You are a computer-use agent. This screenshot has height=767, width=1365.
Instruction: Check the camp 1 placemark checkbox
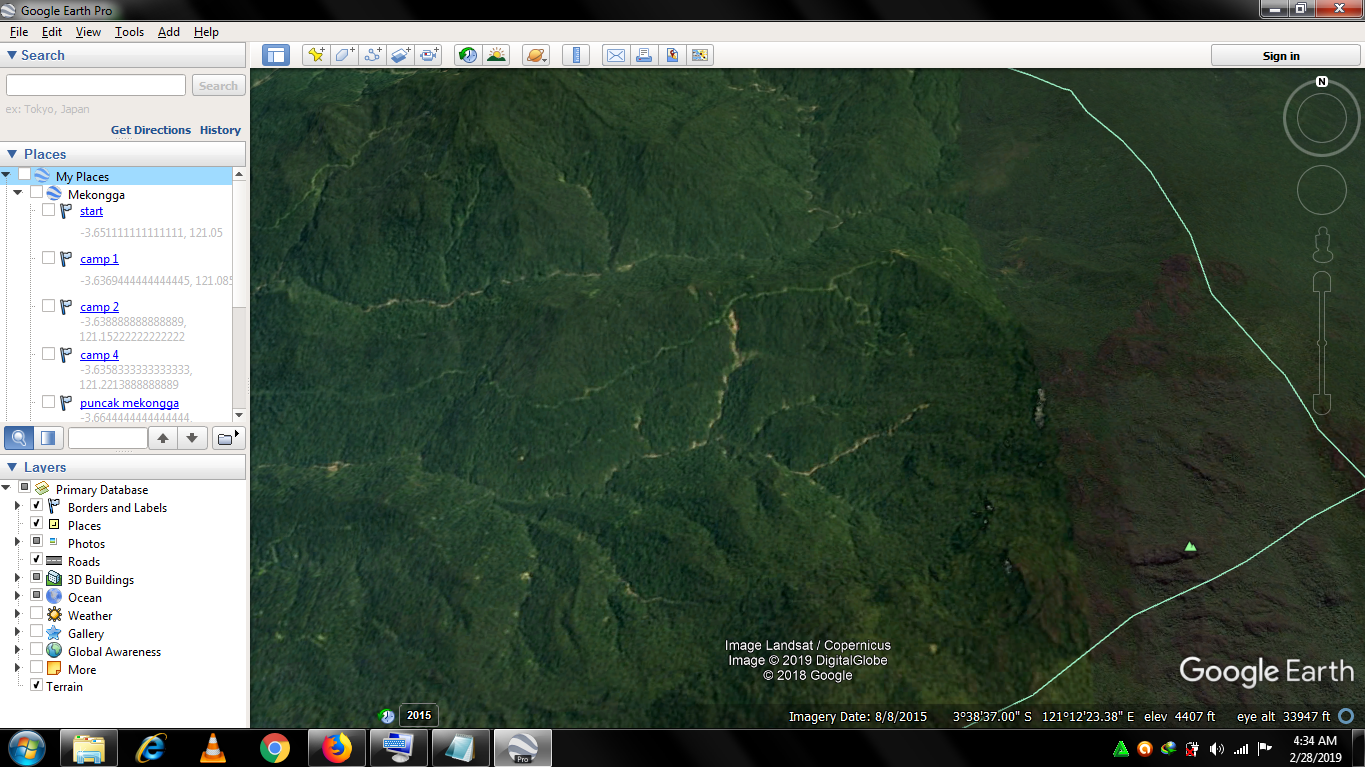pos(48,258)
